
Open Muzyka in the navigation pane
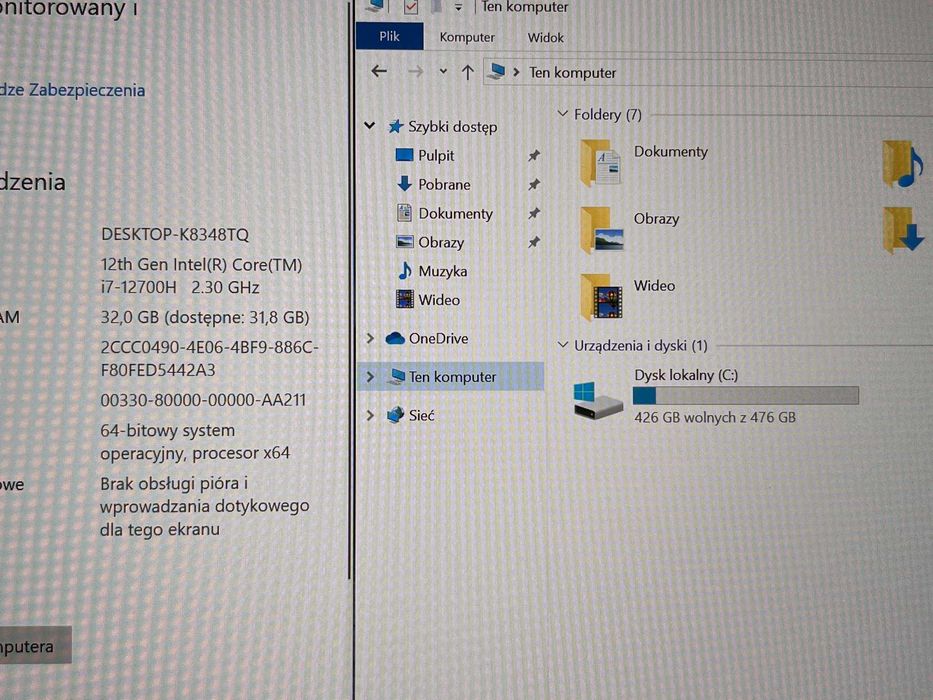(443, 271)
